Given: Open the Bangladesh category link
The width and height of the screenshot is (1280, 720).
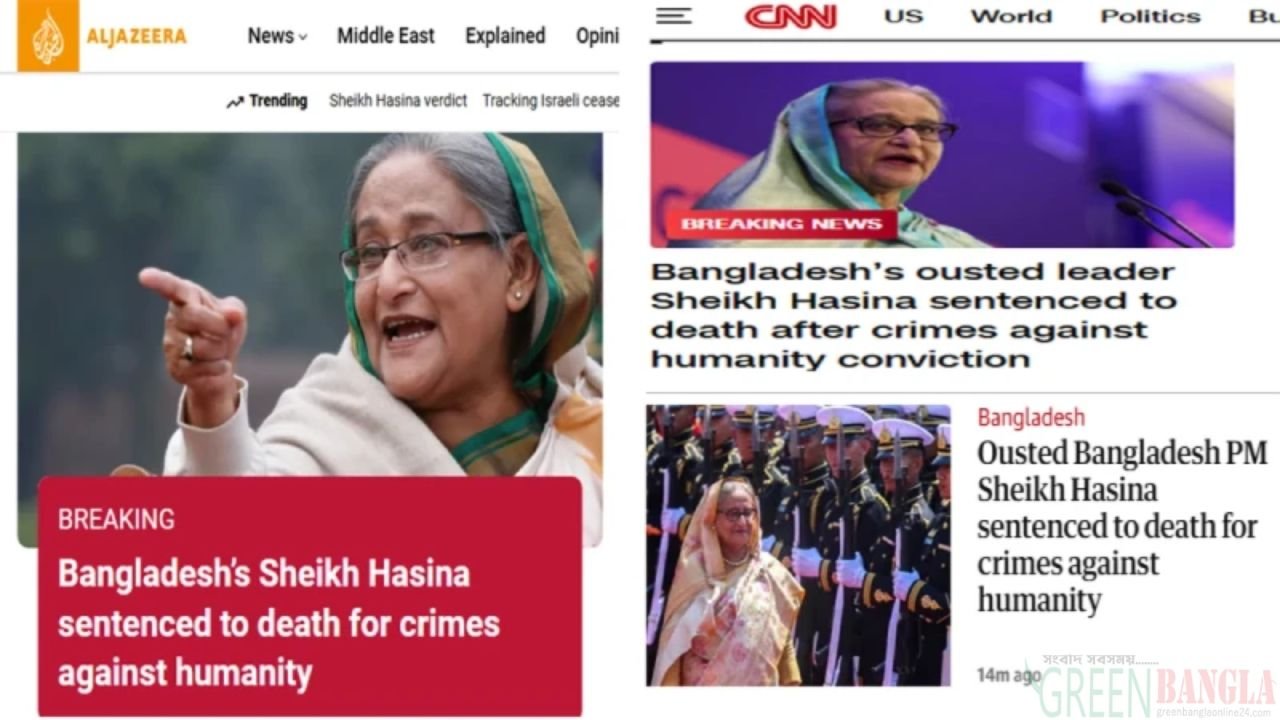Looking at the screenshot, I should 1031,418.
